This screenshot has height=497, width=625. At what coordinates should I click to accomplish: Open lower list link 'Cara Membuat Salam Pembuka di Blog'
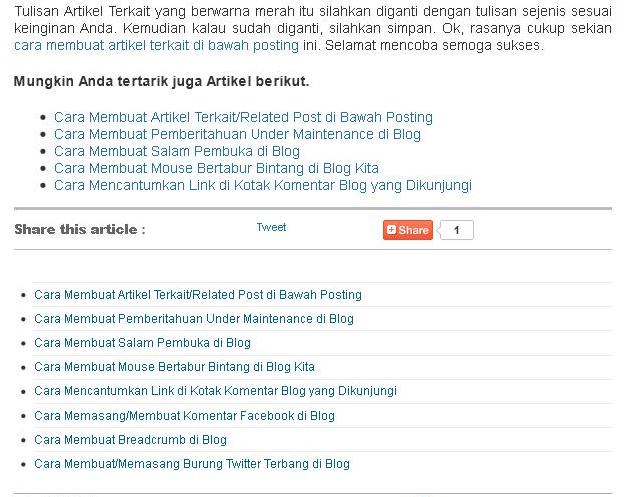click(x=142, y=343)
